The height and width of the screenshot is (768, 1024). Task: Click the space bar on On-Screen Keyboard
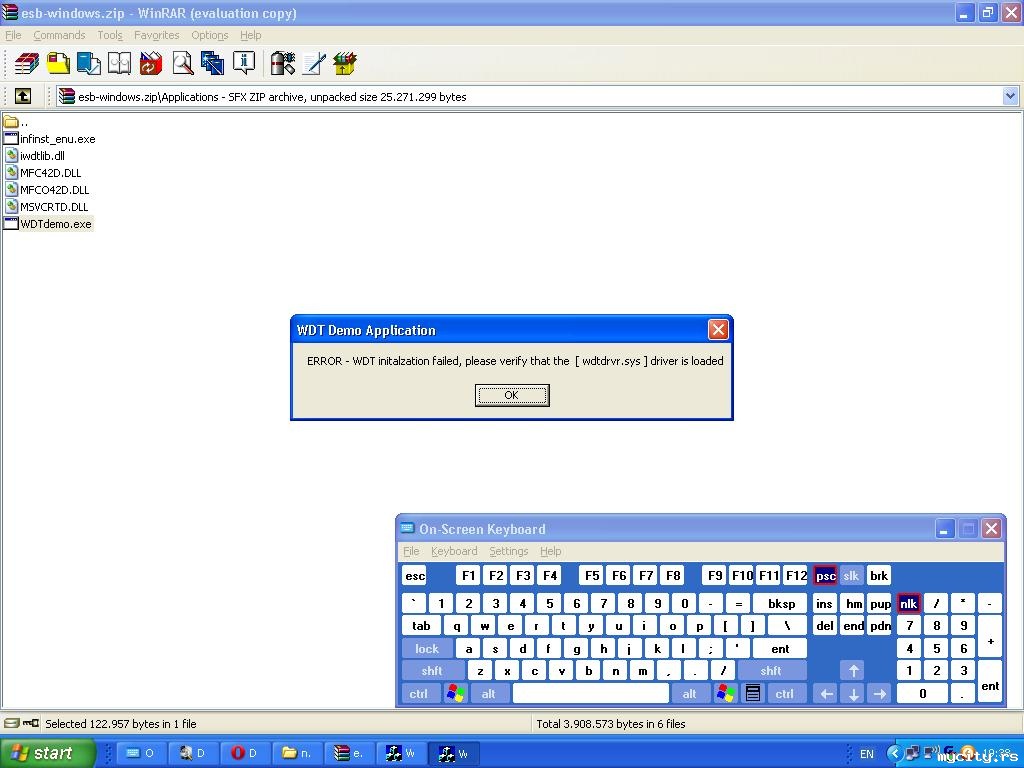tap(591, 694)
